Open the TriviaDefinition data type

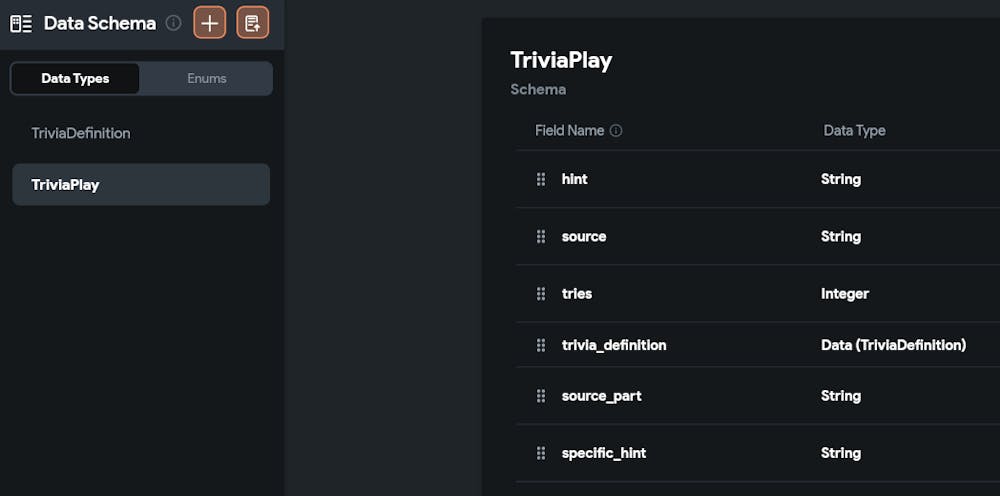click(x=81, y=133)
